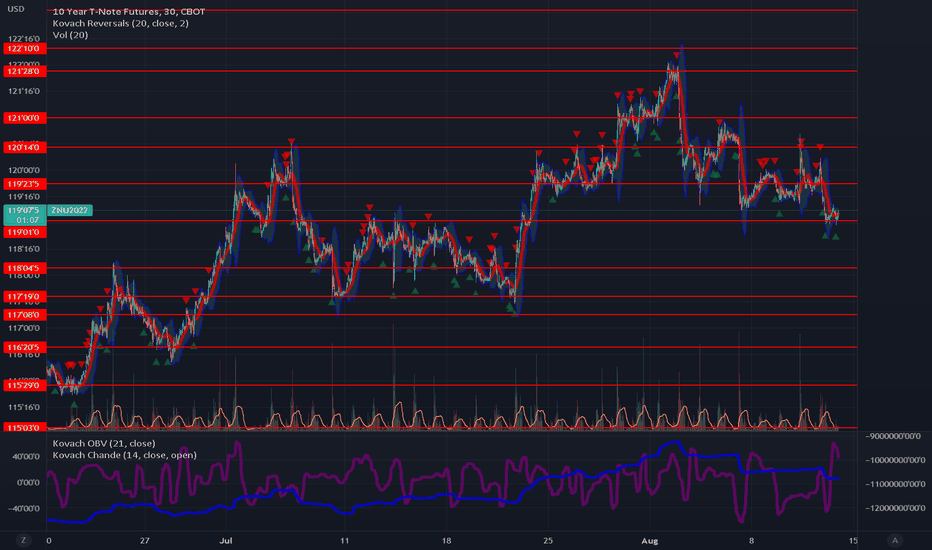Click the 115'29'0 red price level label
This screenshot has width=932, height=550.
pyautogui.click(x=24, y=385)
